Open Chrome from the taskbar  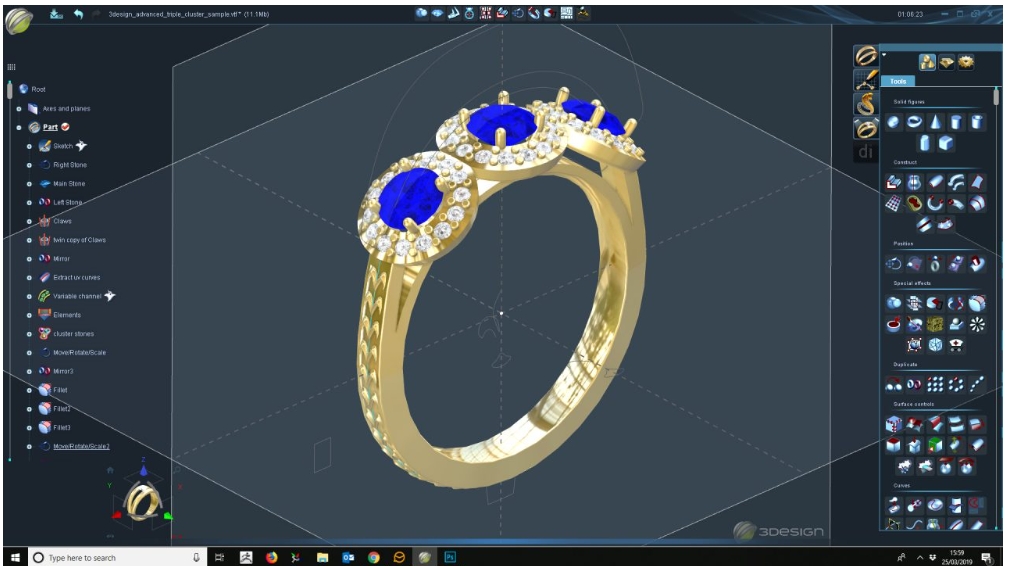[x=373, y=558]
